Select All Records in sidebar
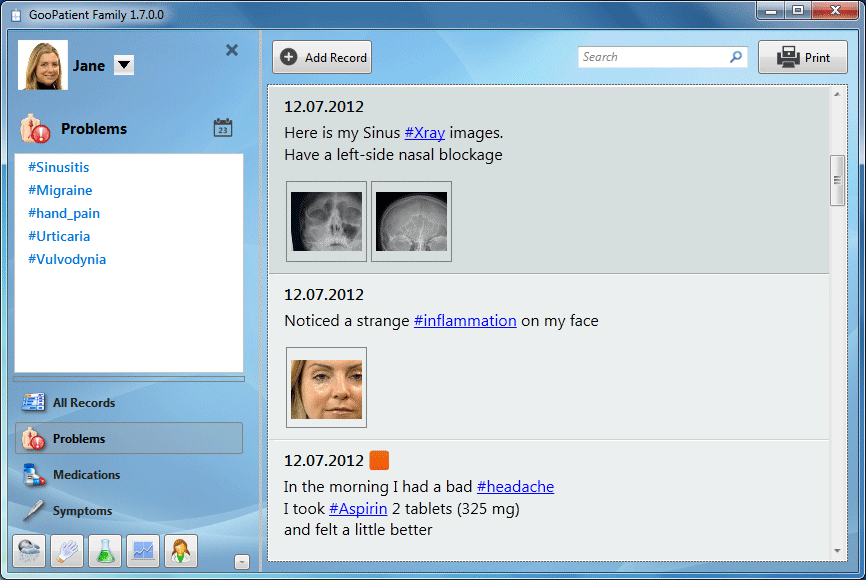The width and height of the screenshot is (866, 580). [x=84, y=403]
